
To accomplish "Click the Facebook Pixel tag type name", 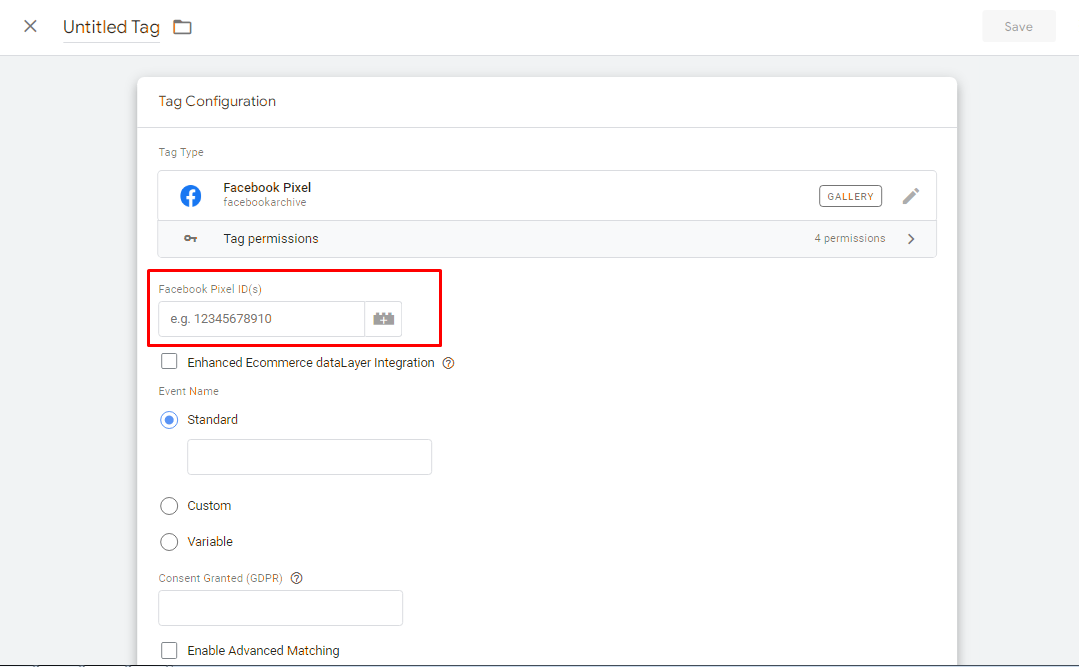I will (x=267, y=187).
